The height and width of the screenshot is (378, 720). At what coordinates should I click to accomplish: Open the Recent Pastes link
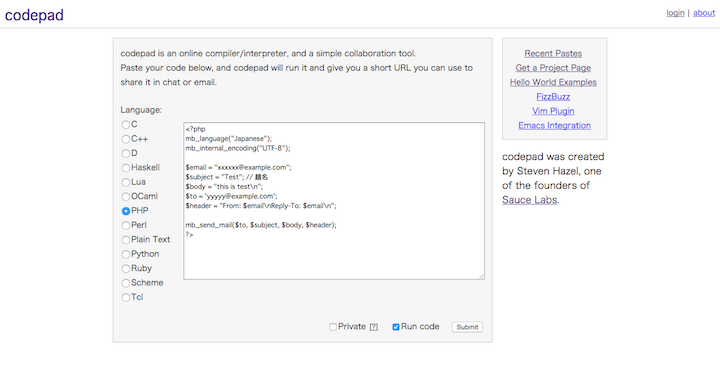point(553,53)
